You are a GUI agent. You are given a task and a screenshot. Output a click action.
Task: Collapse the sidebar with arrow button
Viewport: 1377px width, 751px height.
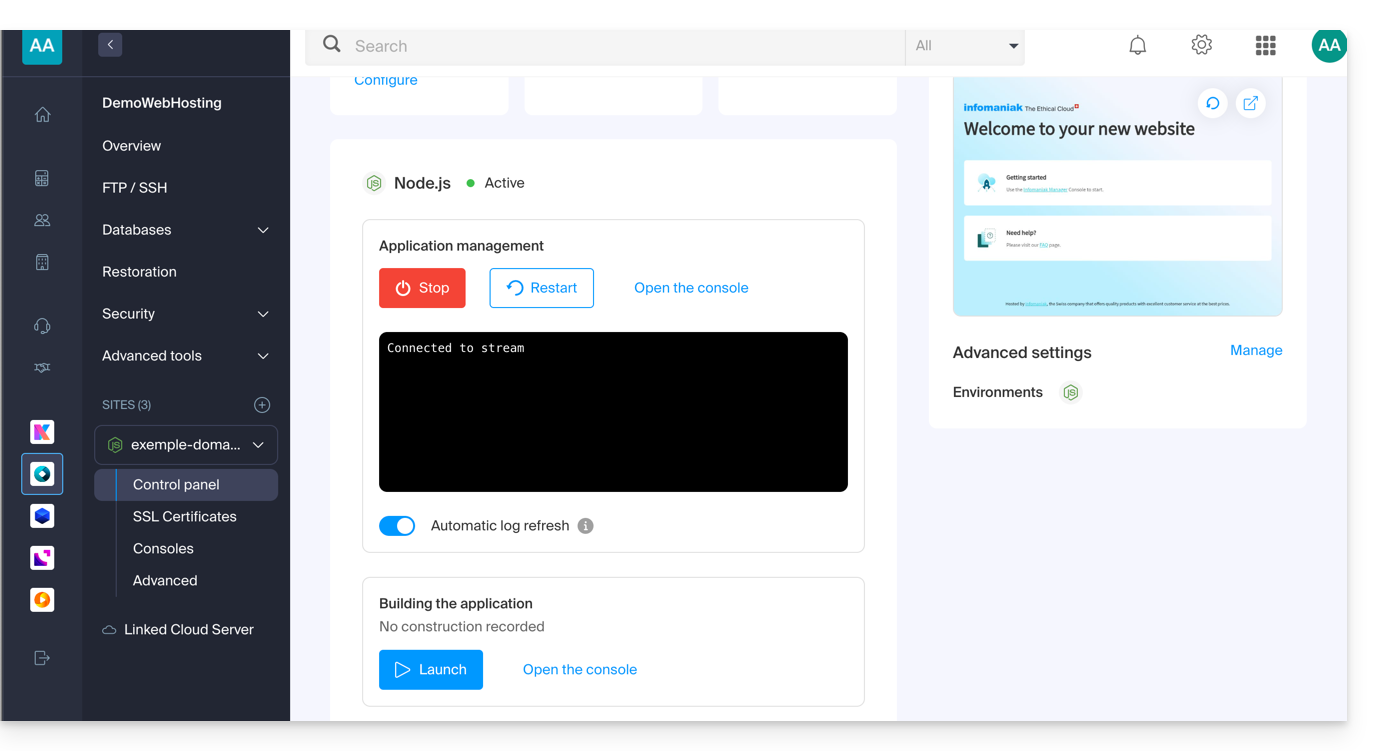pos(110,45)
